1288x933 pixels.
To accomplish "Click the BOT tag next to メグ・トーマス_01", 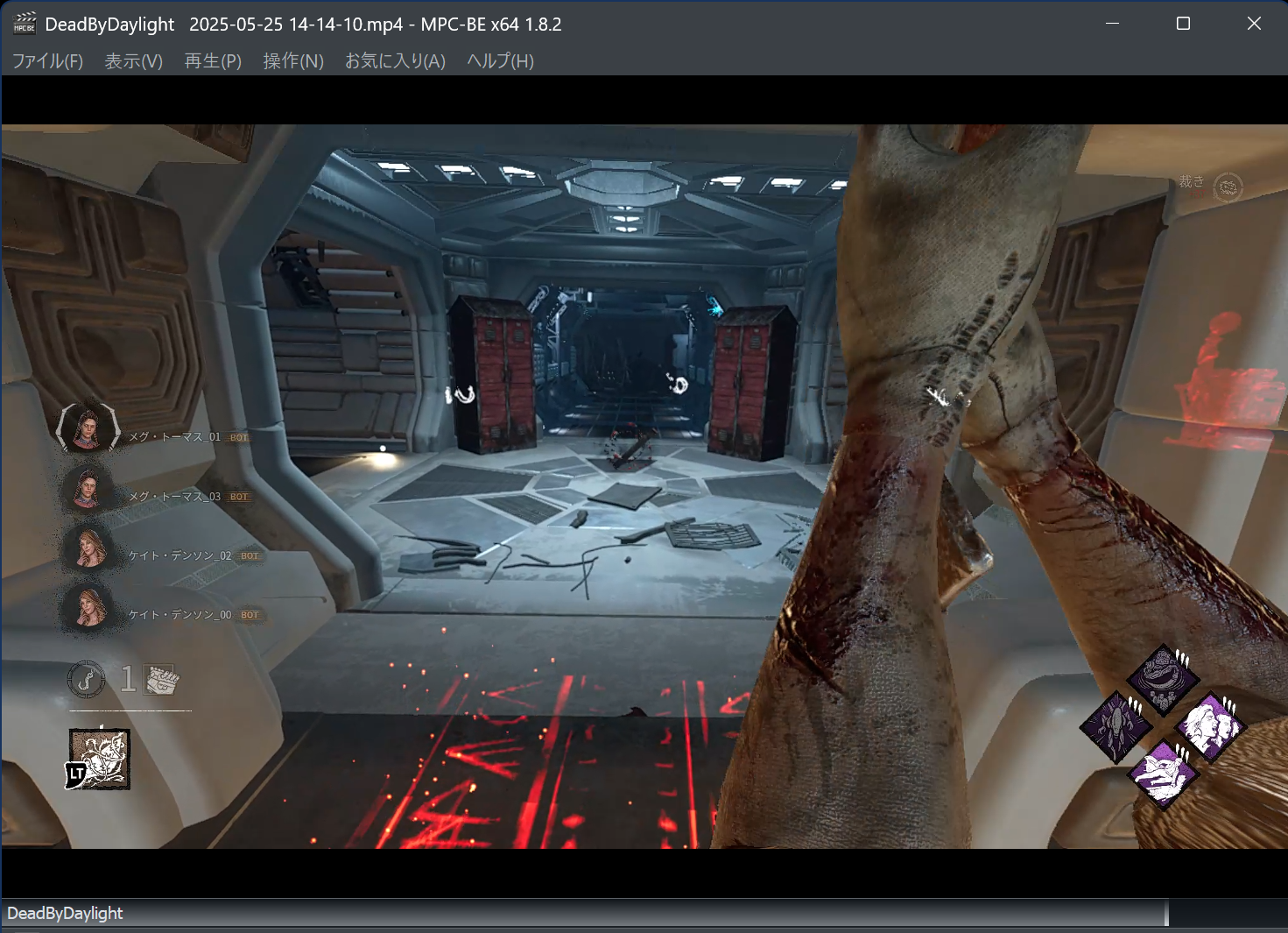I will click(239, 437).
